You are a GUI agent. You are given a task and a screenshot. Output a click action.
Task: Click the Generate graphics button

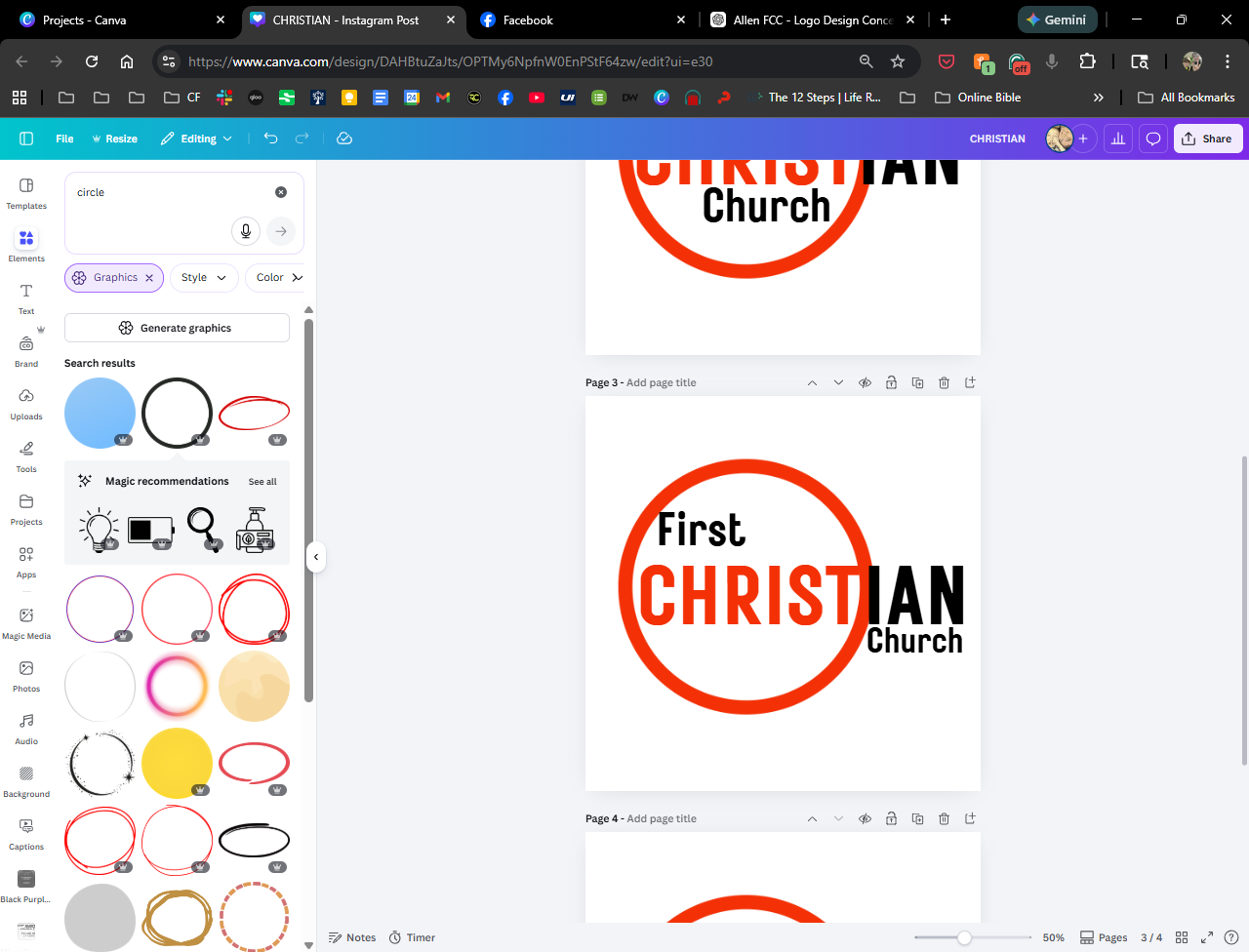click(x=177, y=328)
